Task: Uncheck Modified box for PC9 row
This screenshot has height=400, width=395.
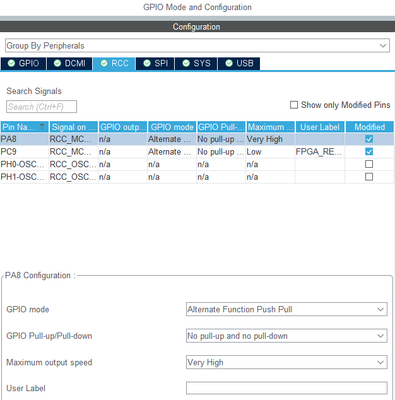Action: pos(369,152)
